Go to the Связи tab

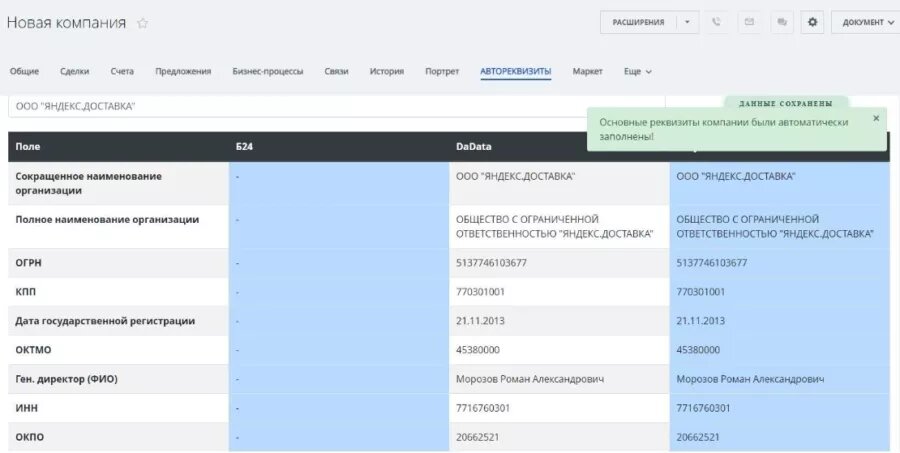click(336, 72)
